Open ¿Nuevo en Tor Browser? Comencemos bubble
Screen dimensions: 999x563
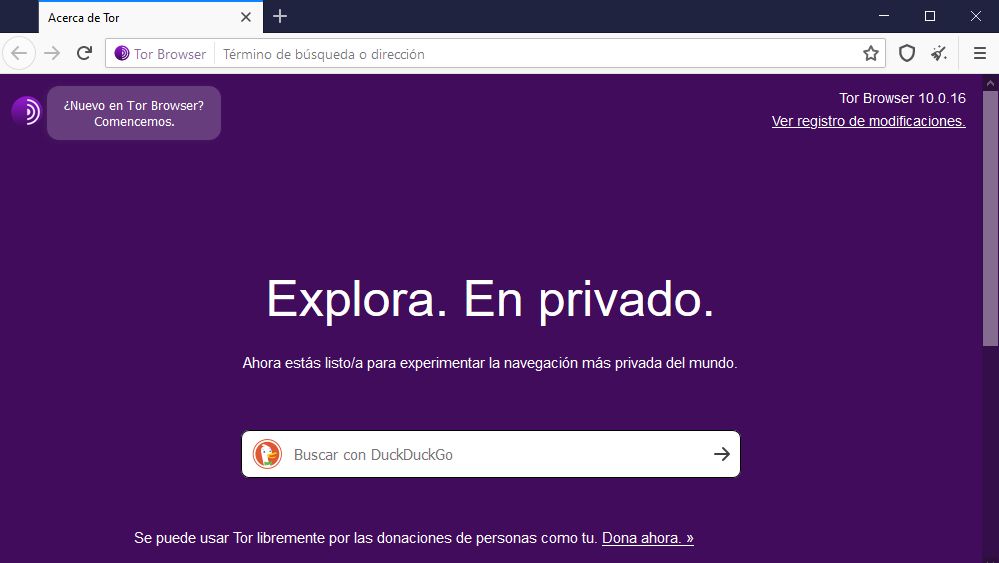click(x=134, y=113)
